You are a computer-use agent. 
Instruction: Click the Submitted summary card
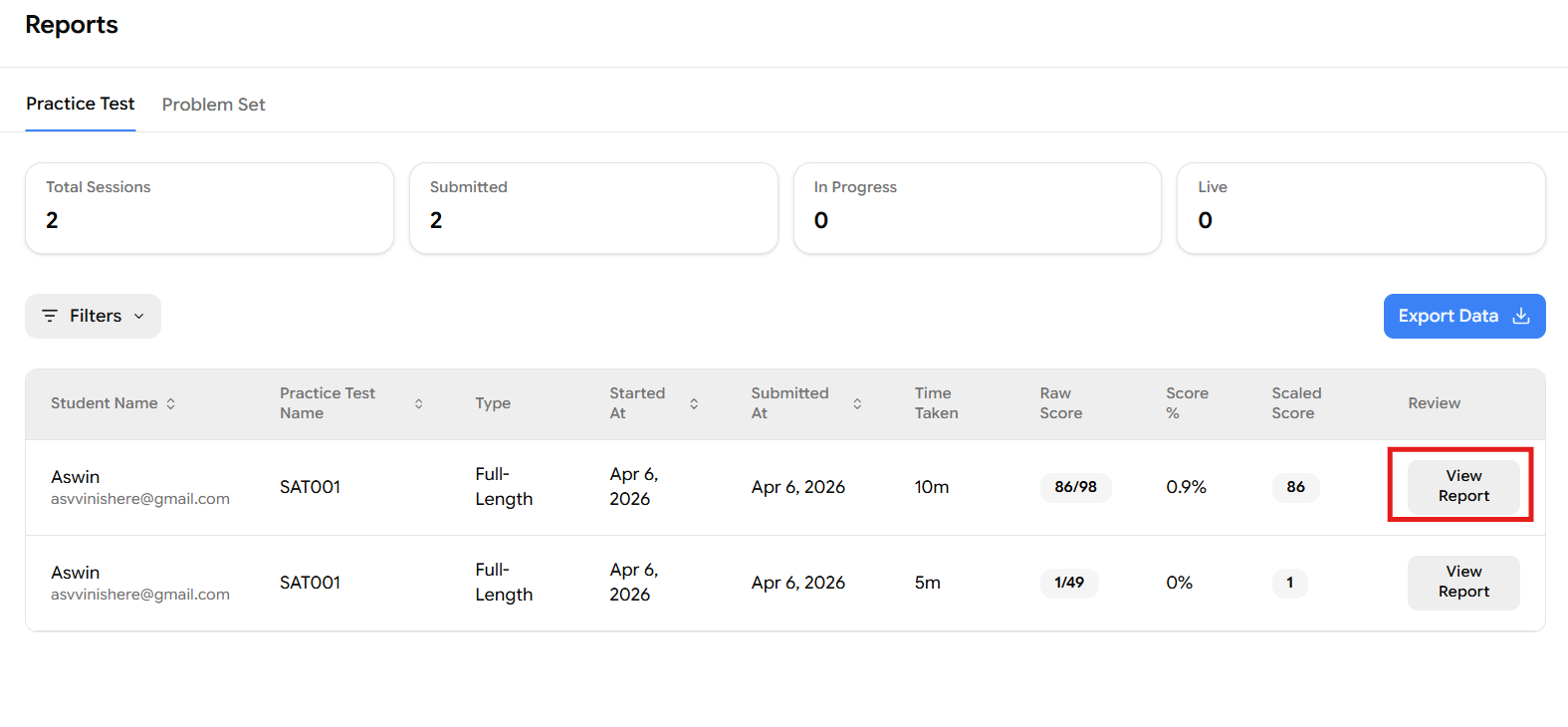593,208
